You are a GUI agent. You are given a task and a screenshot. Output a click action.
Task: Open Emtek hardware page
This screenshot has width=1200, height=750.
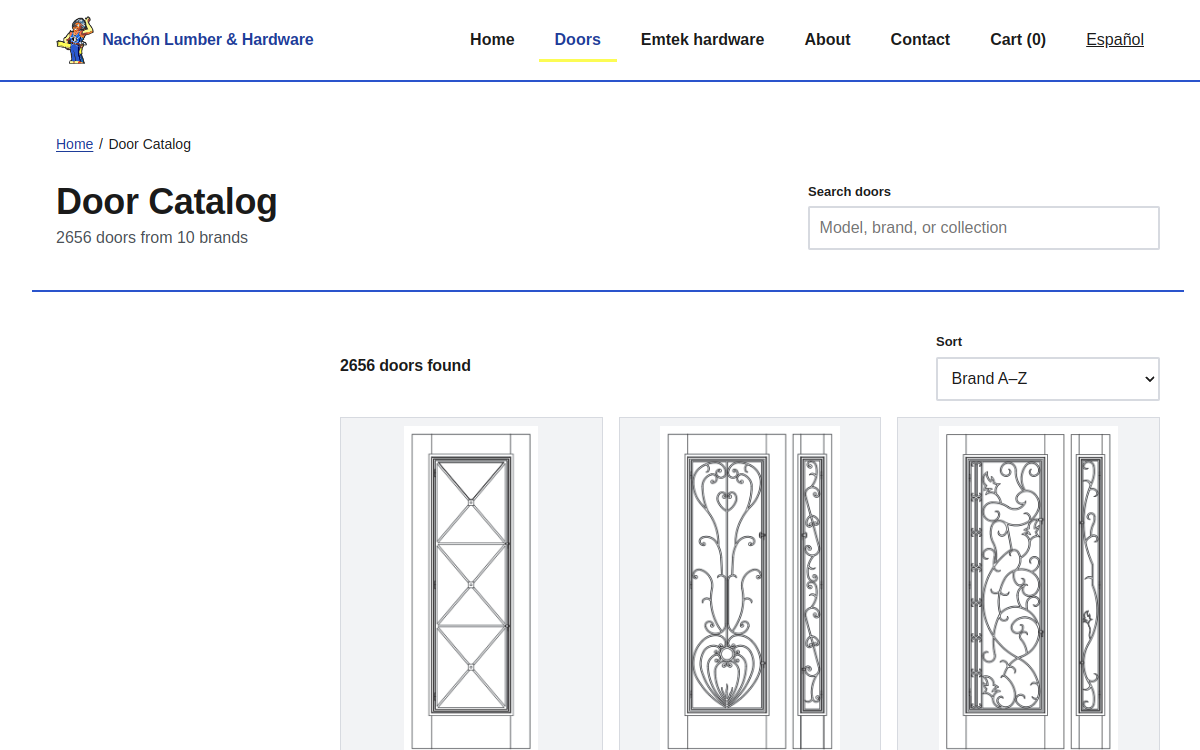703,40
